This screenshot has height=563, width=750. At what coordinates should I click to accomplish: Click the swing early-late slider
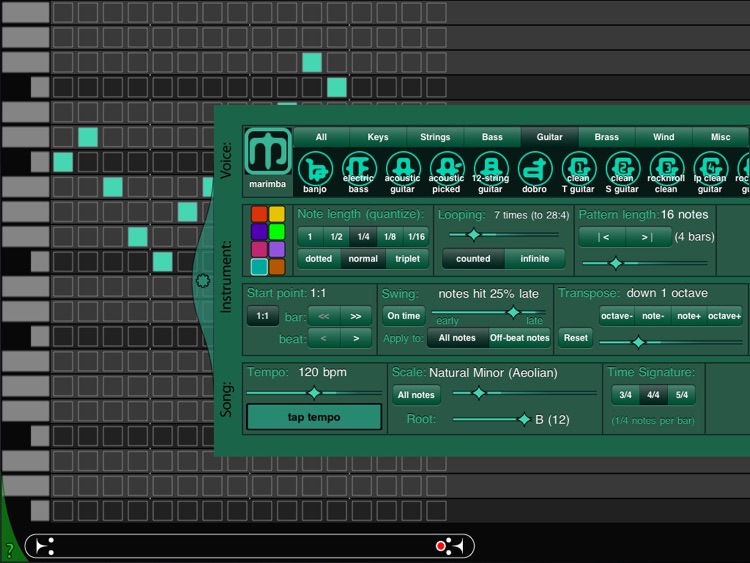tap(488, 313)
